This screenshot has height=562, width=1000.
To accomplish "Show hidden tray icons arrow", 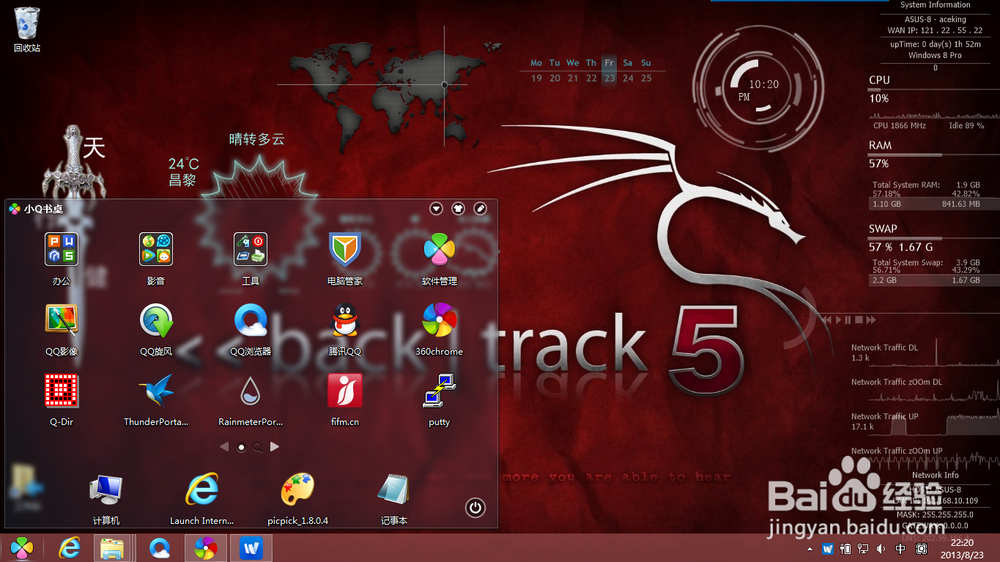I will (x=810, y=549).
